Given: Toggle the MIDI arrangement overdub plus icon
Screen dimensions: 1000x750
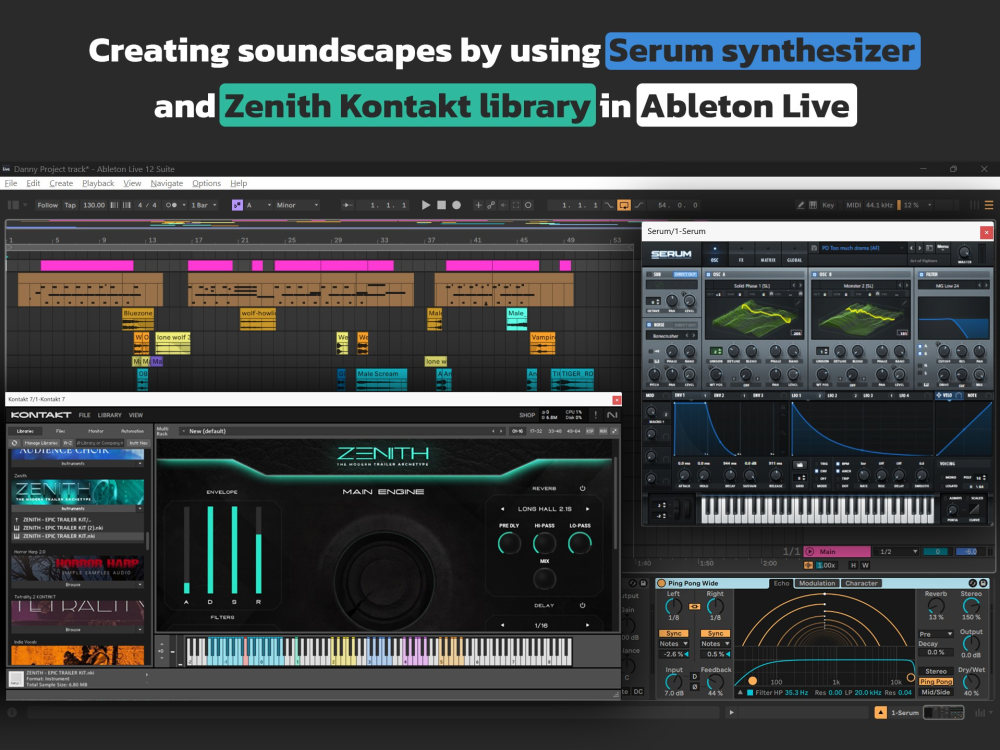Looking at the screenshot, I should tap(478, 205).
